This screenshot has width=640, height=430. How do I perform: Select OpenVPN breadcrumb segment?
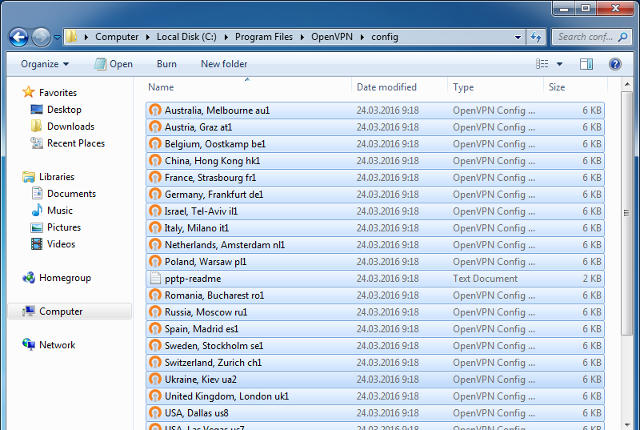332,37
